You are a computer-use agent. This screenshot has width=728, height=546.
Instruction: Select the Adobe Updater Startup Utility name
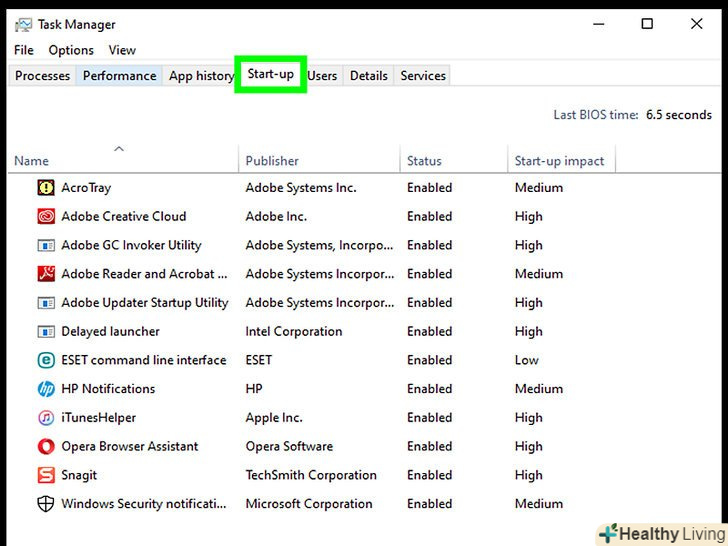[x=145, y=303]
